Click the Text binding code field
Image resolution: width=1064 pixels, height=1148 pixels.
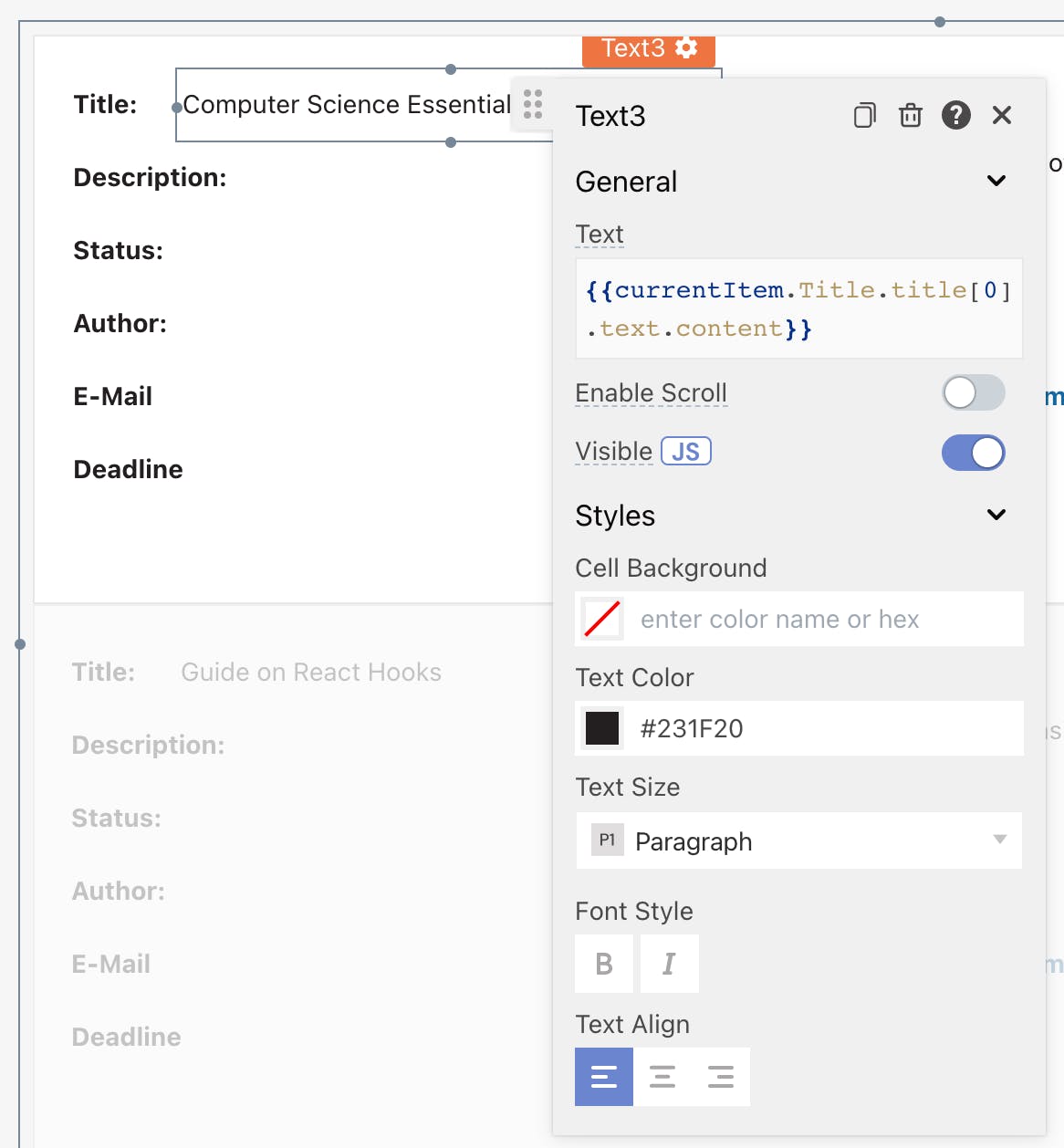[x=798, y=308]
